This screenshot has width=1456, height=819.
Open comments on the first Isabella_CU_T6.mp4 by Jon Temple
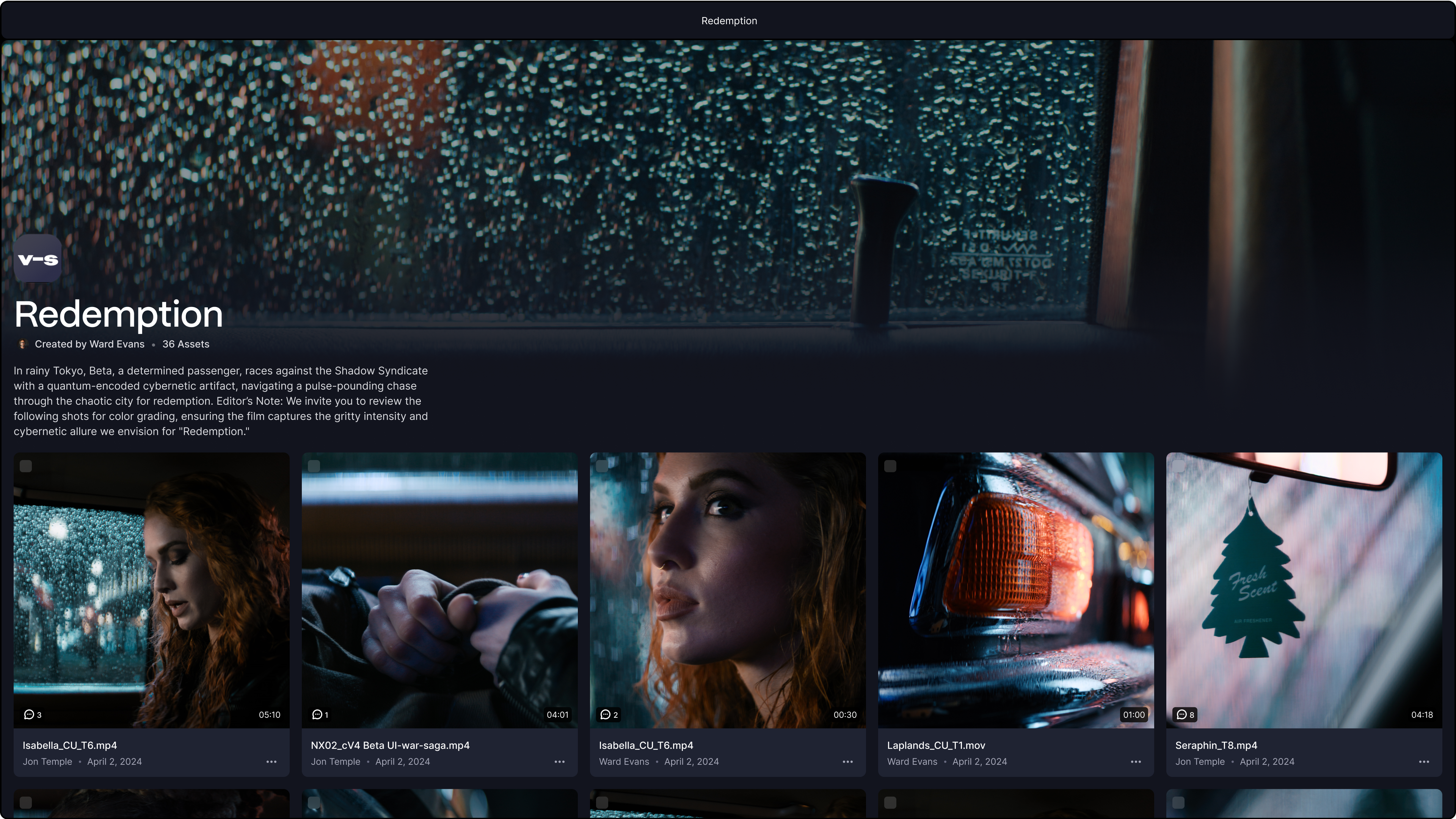[x=33, y=714]
